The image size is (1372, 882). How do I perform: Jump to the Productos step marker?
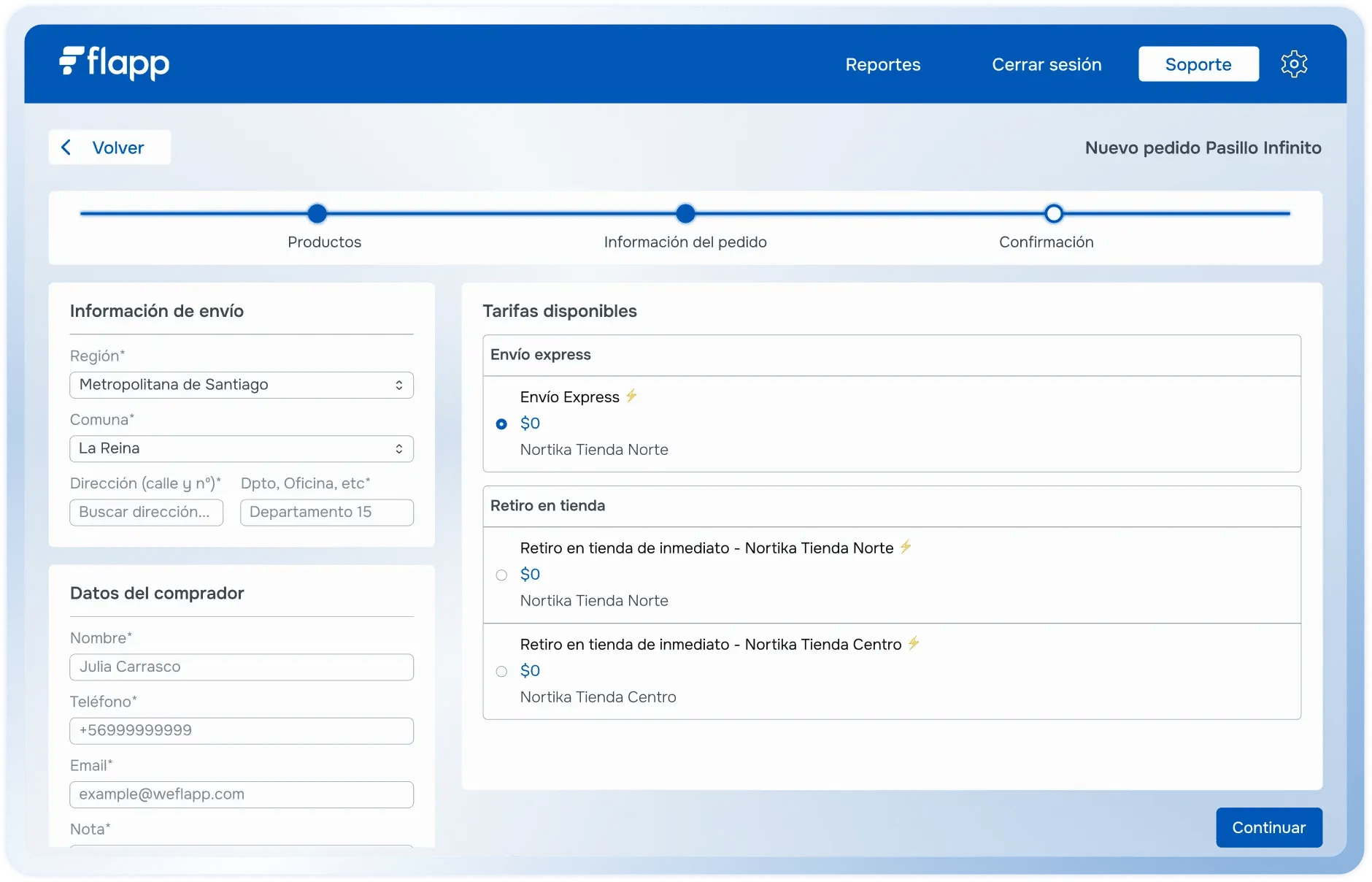[317, 214]
